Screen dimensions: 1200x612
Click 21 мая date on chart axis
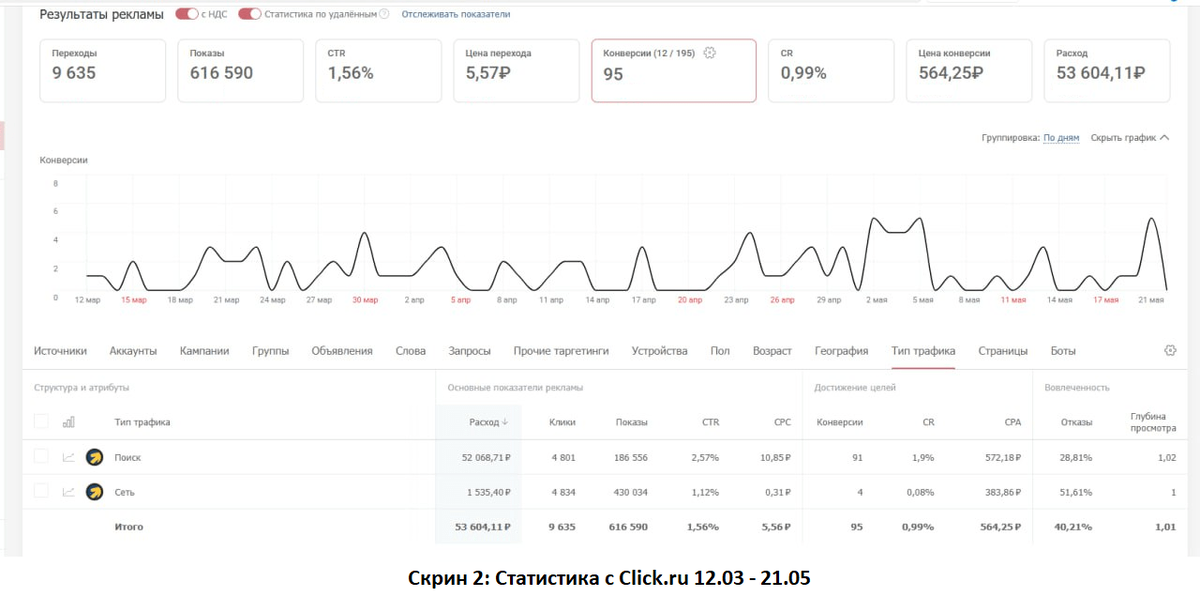click(1152, 299)
